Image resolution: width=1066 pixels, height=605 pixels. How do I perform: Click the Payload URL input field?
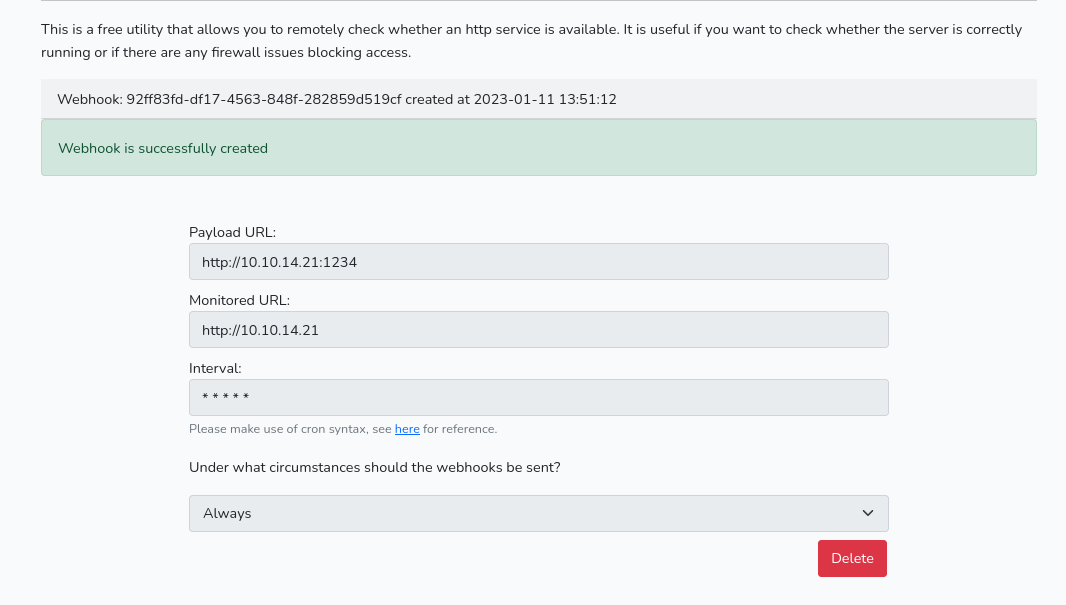click(x=538, y=262)
